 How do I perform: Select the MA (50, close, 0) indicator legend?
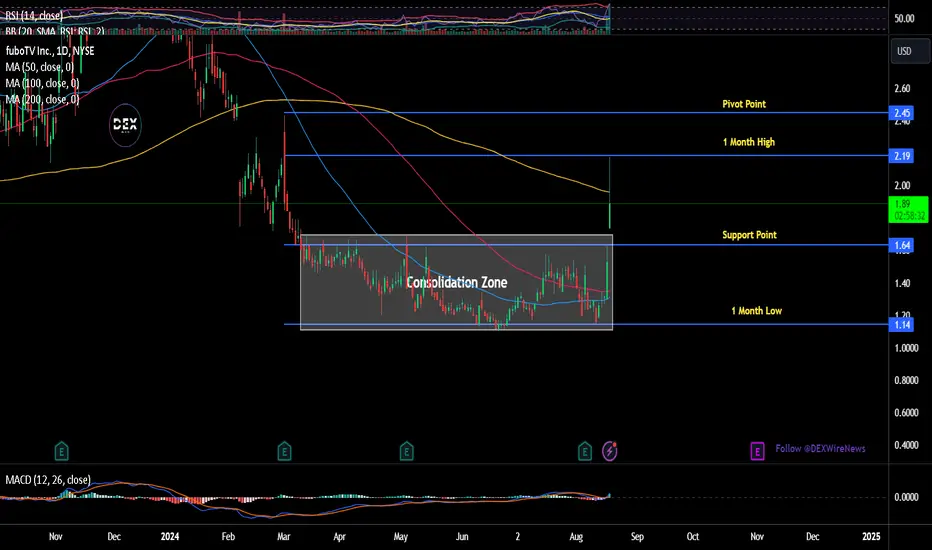pyautogui.click(x=40, y=67)
